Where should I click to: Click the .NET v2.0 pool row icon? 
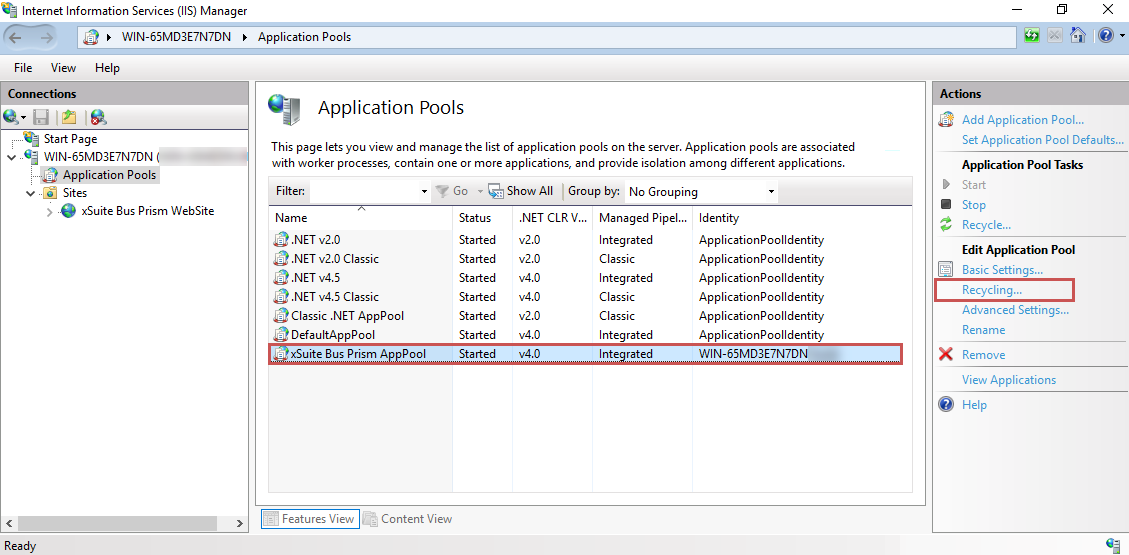click(281, 240)
